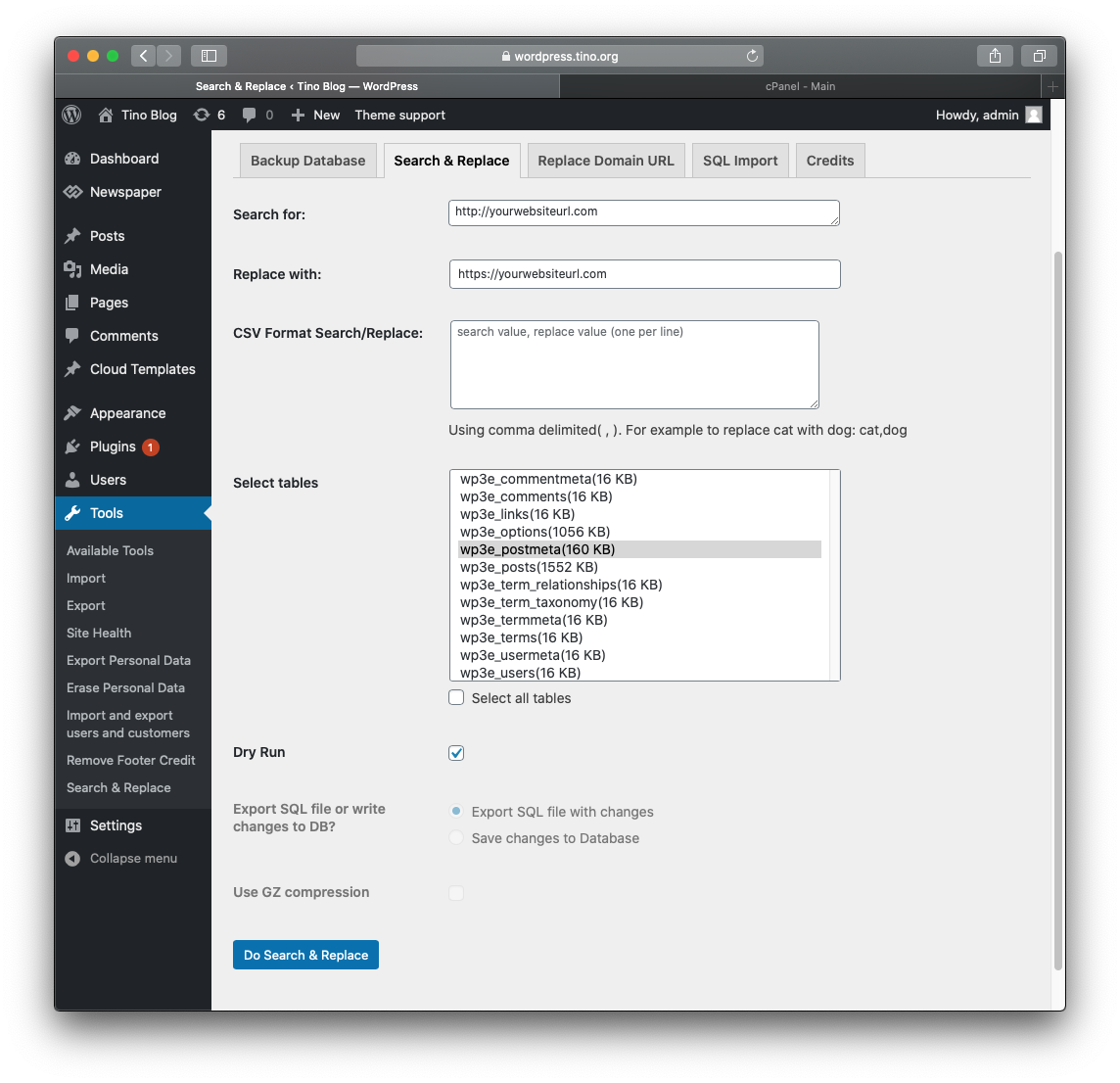Select wp3e_links(16 KB) table
The image size is (1120, 1083).
pyautogui.click(x=639, y=514)
